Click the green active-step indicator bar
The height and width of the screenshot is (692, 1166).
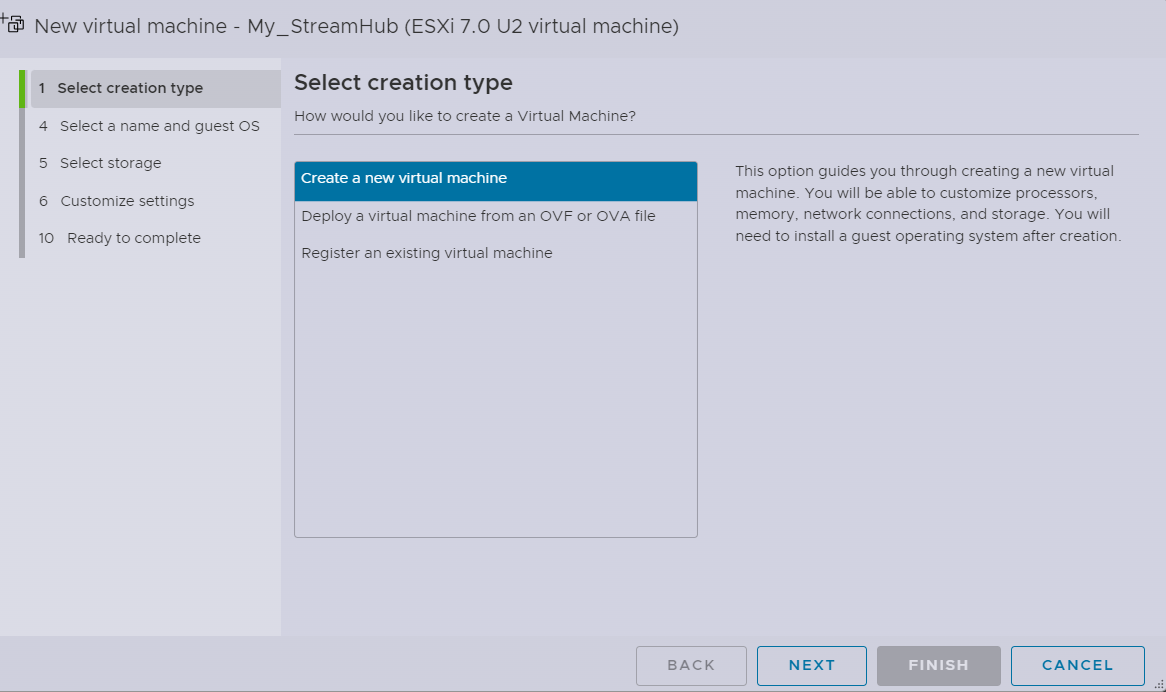(22, 89)
